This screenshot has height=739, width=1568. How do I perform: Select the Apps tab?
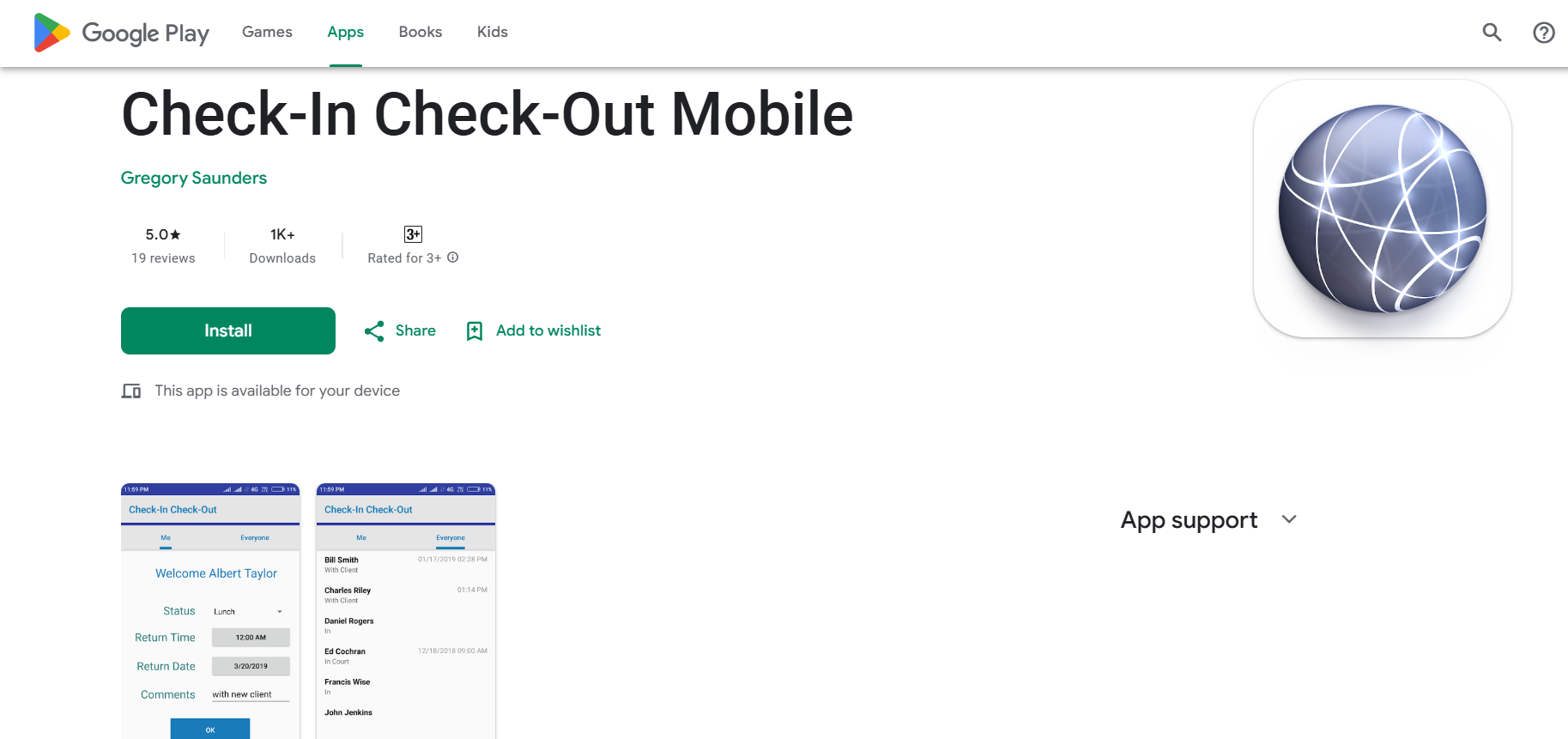pyautogui.click(x=345, y=32)
